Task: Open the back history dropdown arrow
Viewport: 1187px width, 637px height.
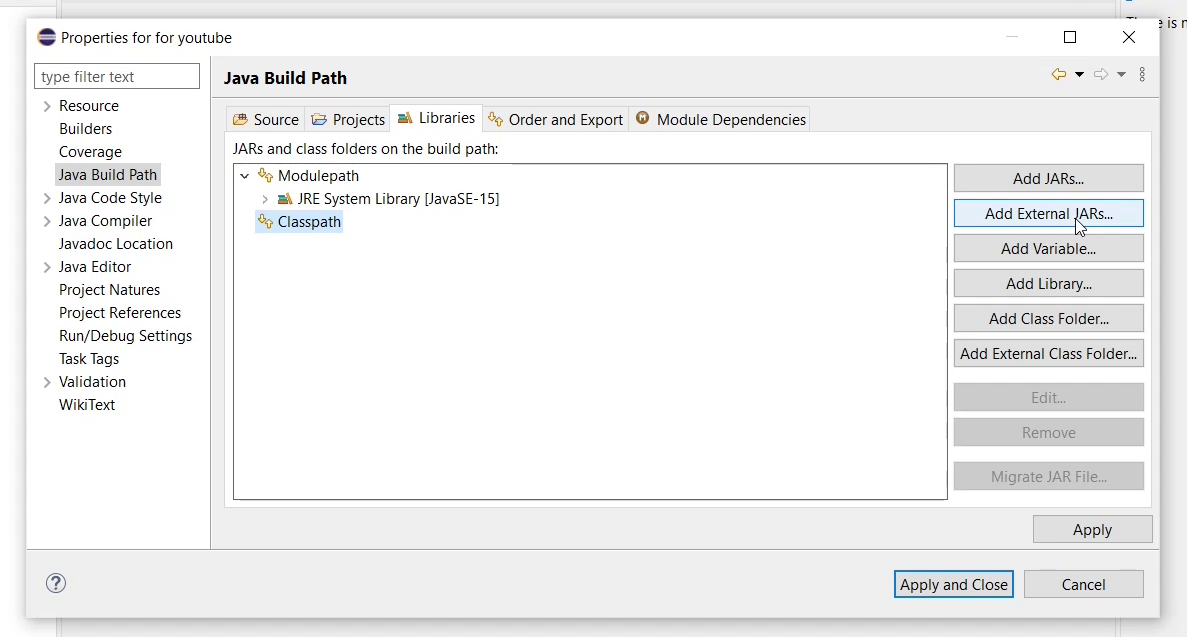Action: coord(1080,74)
